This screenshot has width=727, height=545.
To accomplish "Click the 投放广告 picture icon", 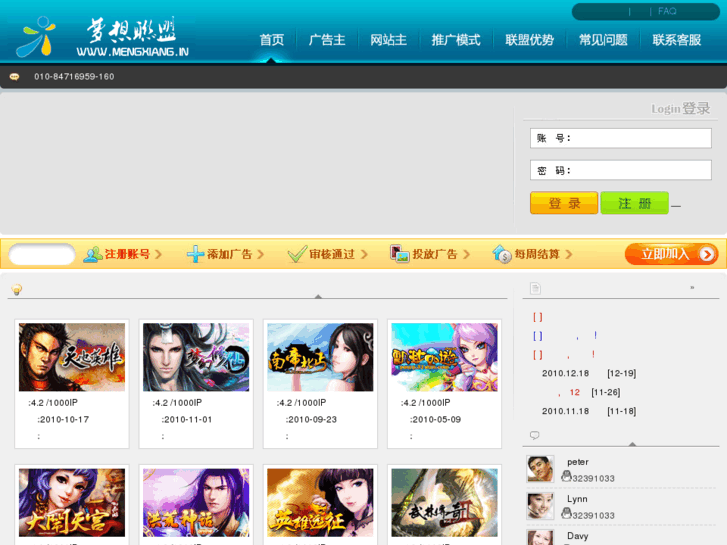I will coord(399,254).
